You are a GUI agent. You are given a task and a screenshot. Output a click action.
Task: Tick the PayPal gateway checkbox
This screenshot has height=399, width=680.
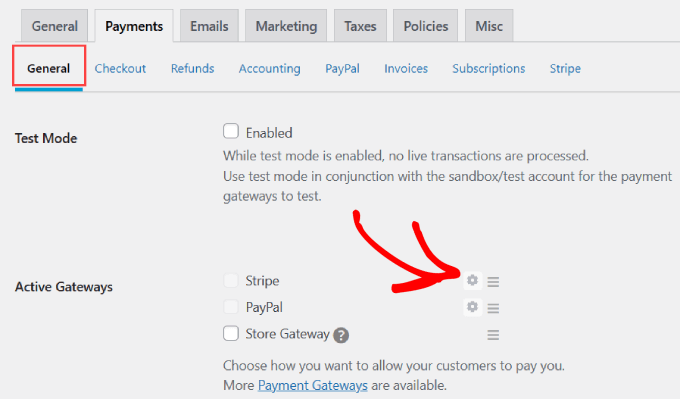point(231,307)
